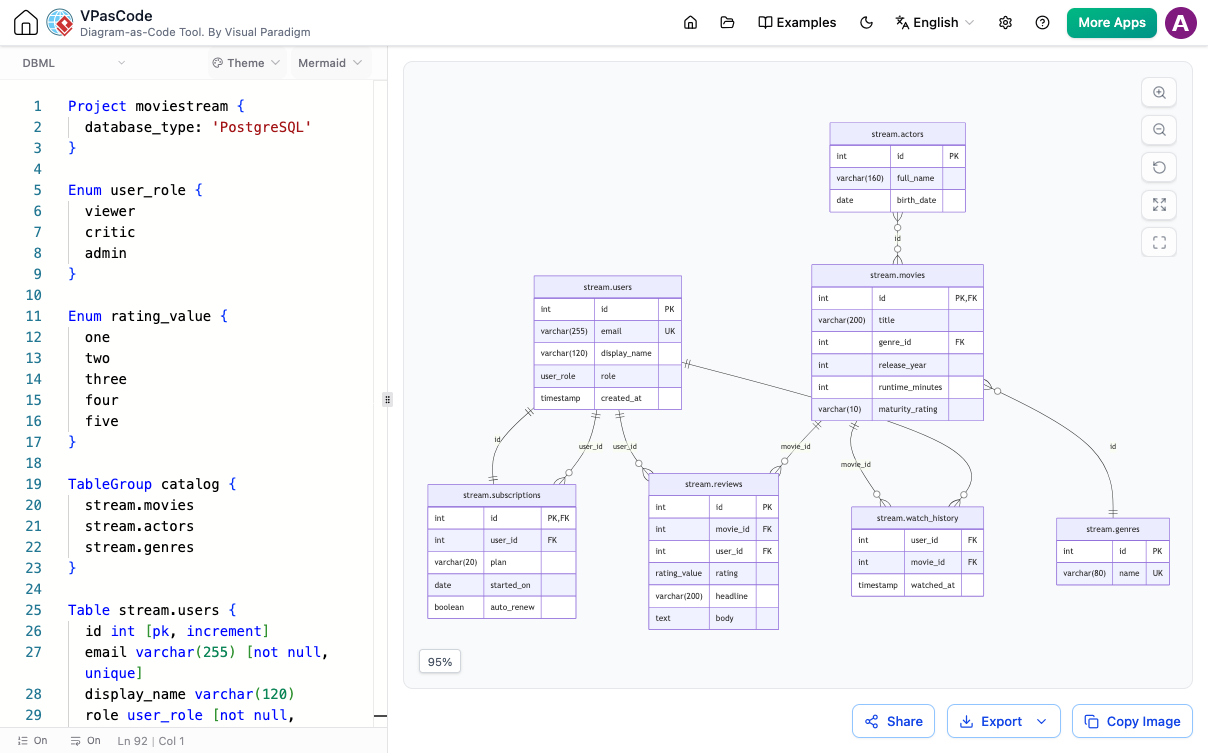Click the Export button label
The height and width of the screenshot is (753, 1208).
[1001, 721]
